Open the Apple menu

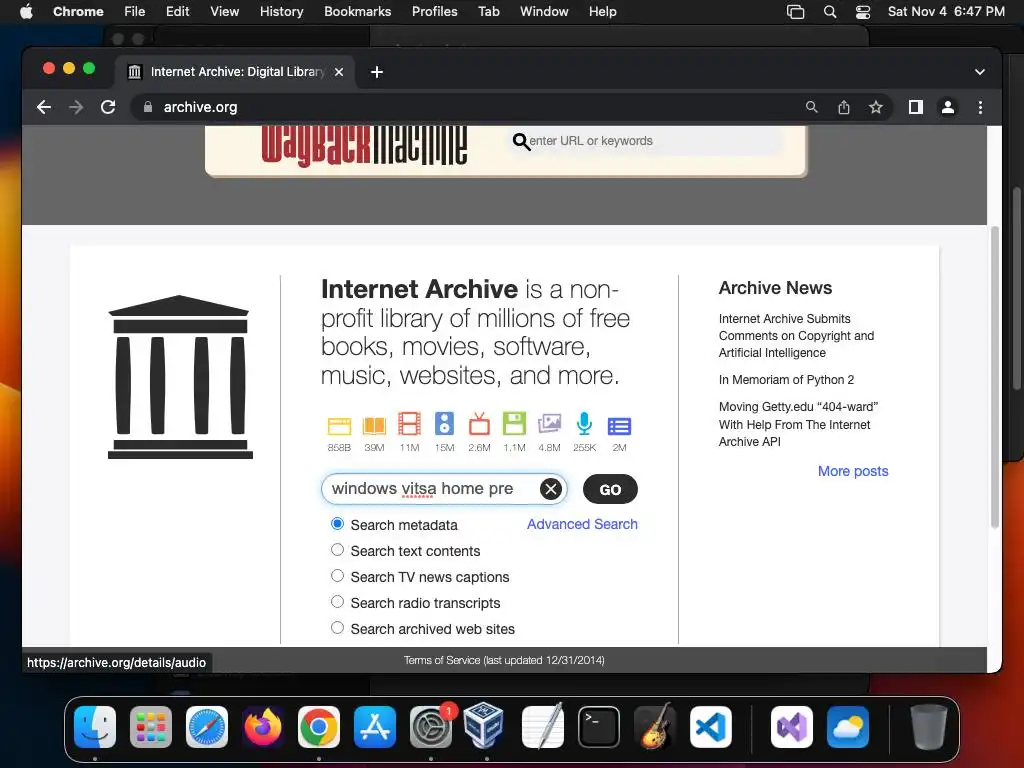pyautogui.click(x=27, y=12)
